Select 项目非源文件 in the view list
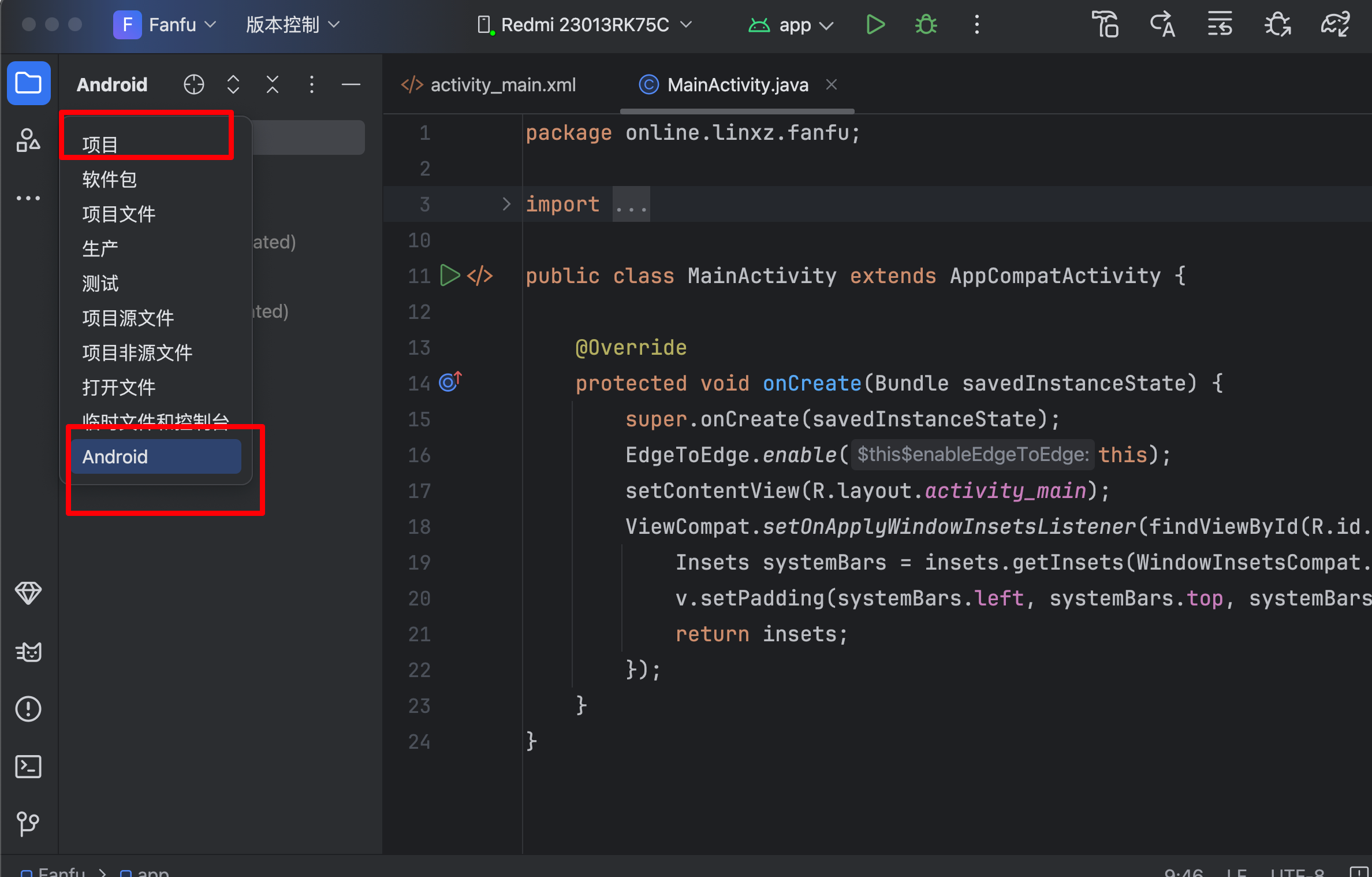Image resolution: width=1372 pixels, height=877 pixels. [x=156, y=352]
